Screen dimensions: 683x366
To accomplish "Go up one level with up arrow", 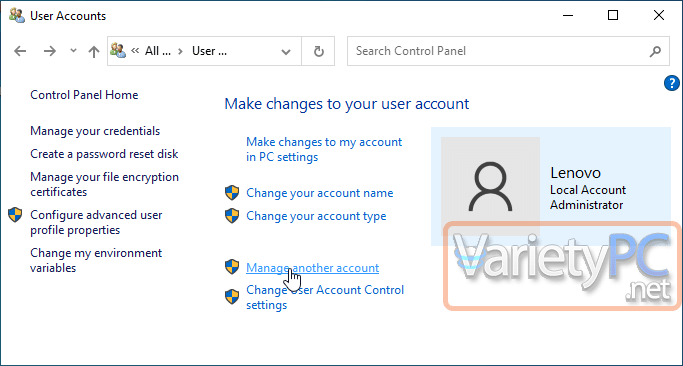I will point(94,52).
